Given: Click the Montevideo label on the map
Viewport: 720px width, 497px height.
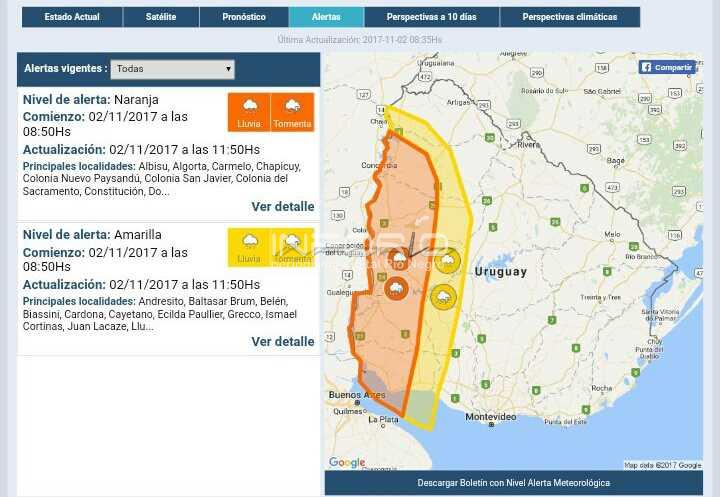Looking at the screenshot, I should (x=491, y=416).
